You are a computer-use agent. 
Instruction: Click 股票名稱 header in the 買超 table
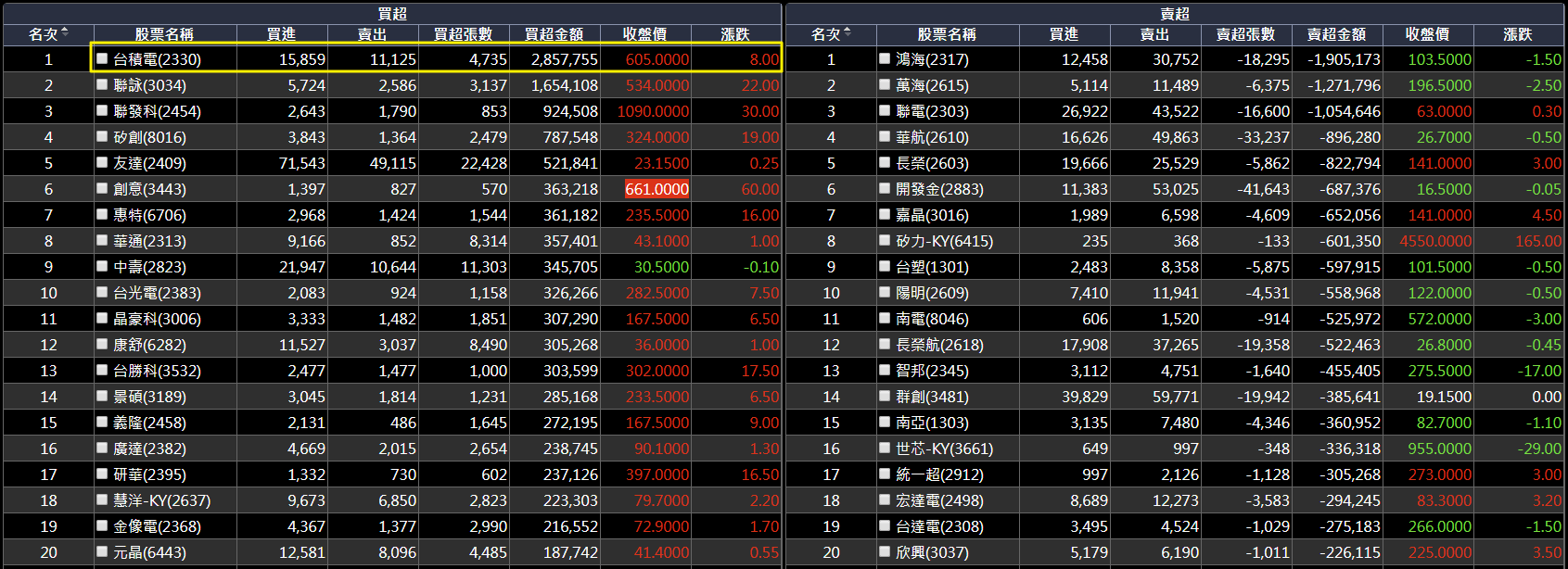[164, 34]
